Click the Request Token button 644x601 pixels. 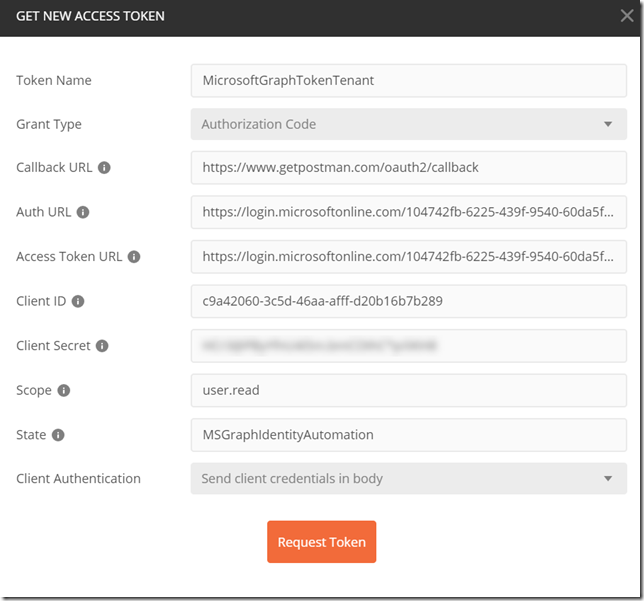point(322,542)
